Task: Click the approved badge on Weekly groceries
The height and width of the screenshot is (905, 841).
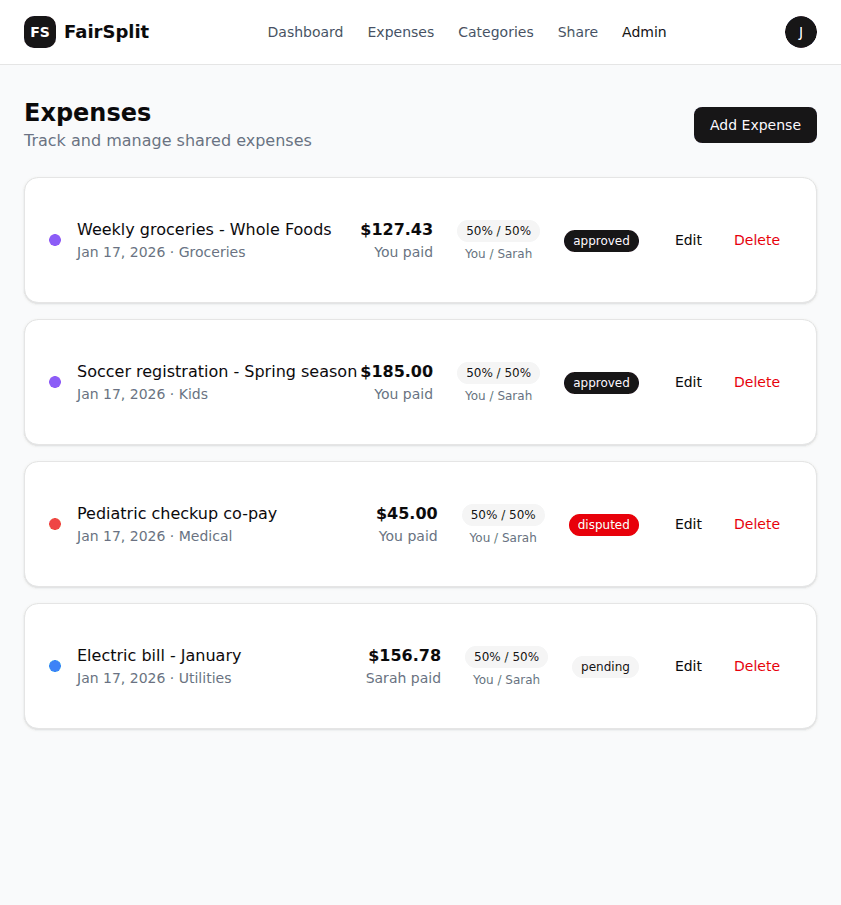Action: pyautogui.click(x=601, y=240)
